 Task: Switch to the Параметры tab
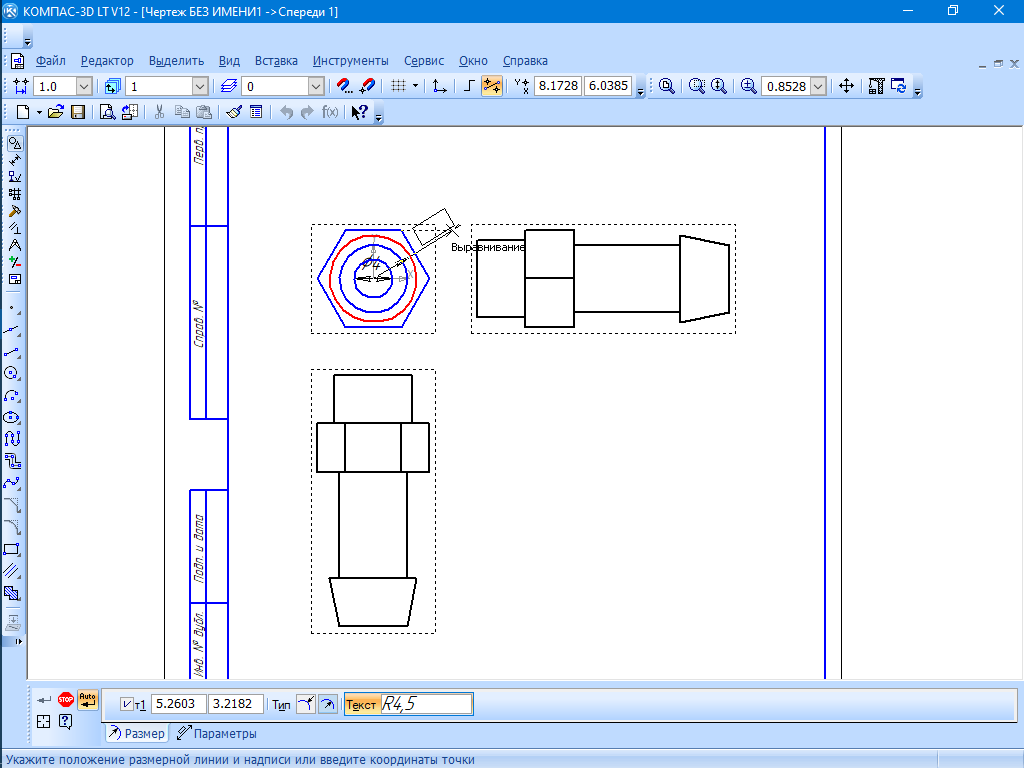coord(217,733)
